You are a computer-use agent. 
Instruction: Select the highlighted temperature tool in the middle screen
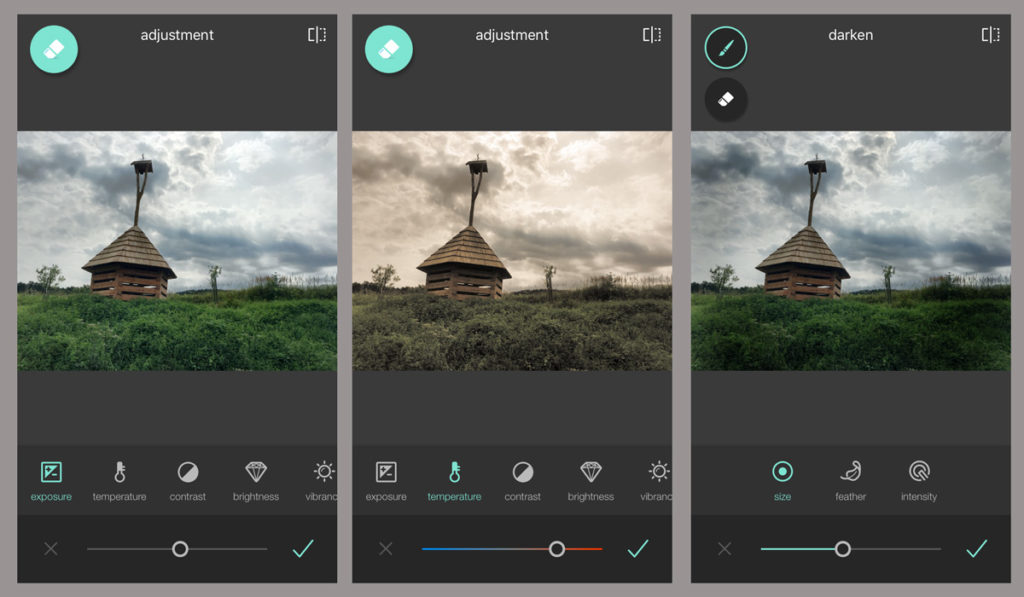click(x=454, y=478)
